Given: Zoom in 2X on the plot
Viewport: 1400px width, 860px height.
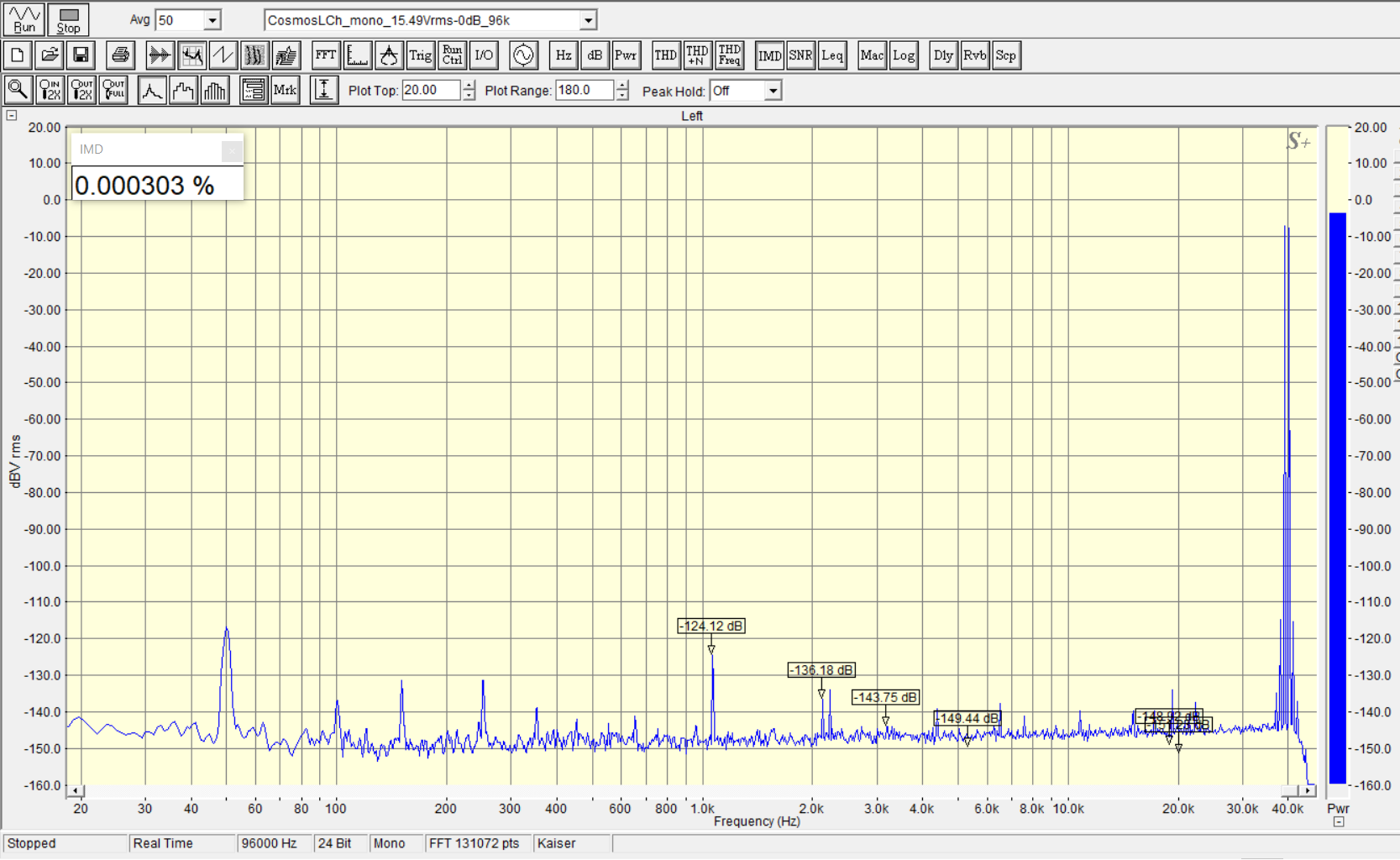Looking at the screenshot, I should (x=50, y=90).
